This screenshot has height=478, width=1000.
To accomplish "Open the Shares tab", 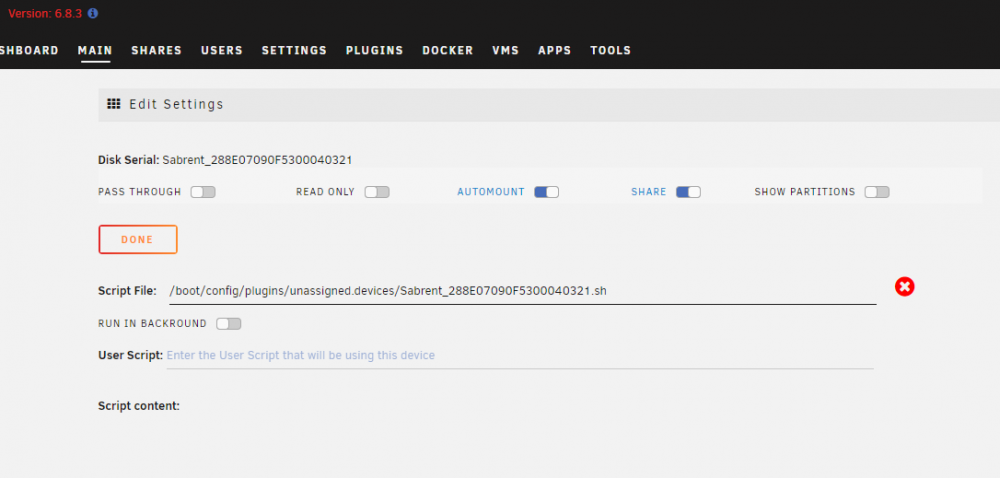I will tap(156, 50).
